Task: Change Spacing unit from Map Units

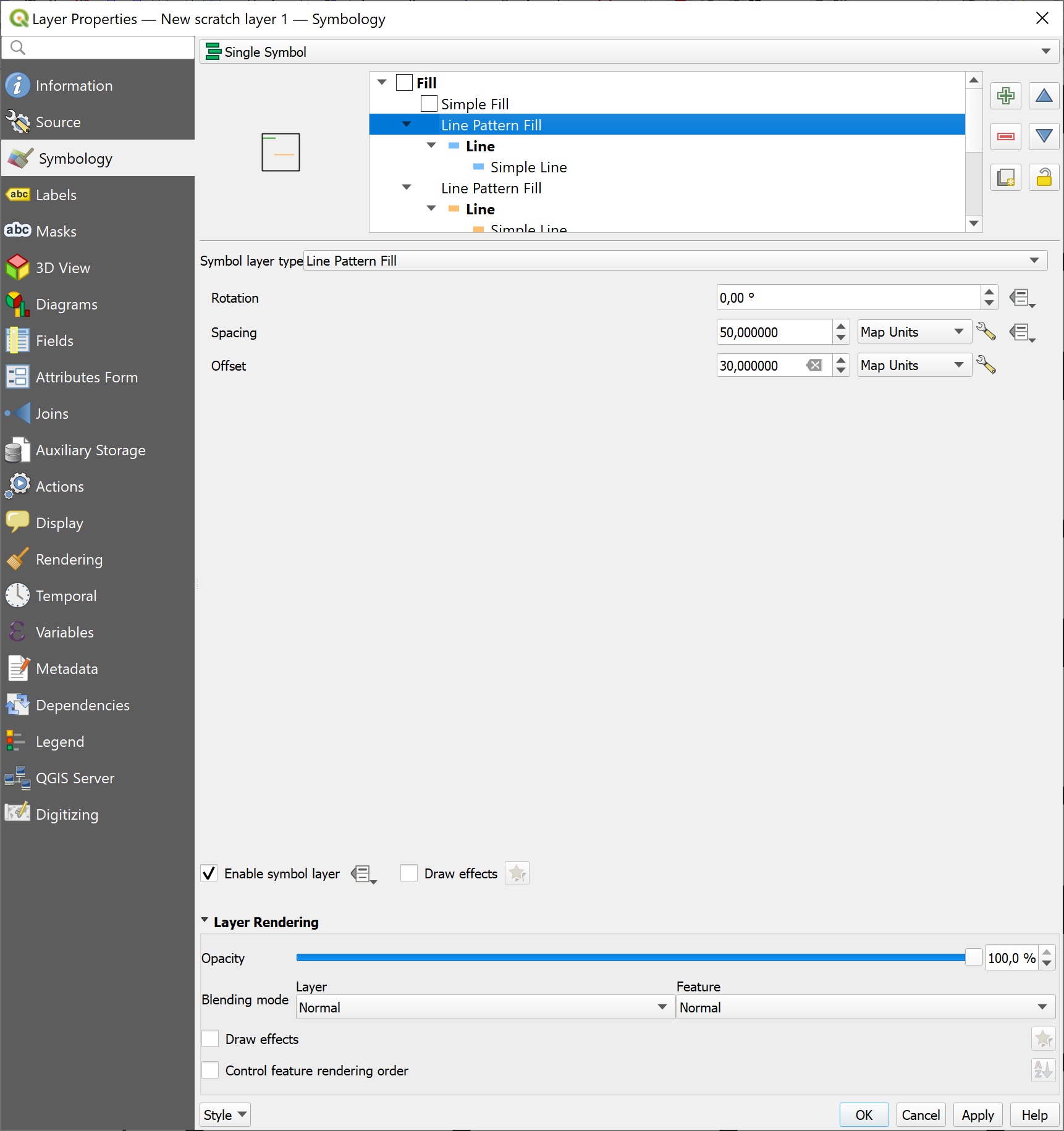Action: (x=914, y=332)
